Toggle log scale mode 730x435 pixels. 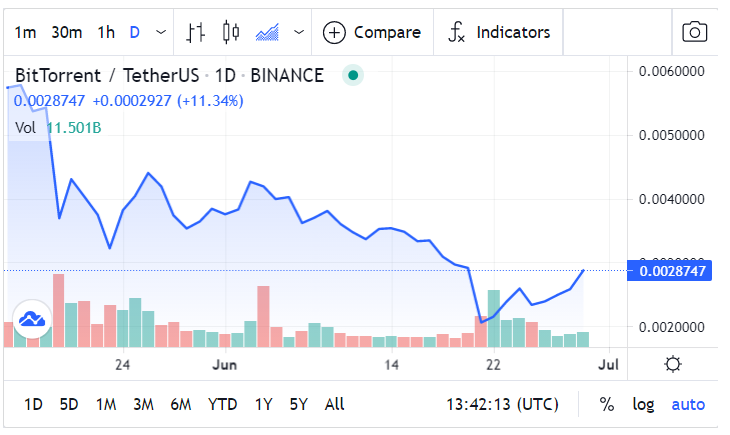coord(643,404)
